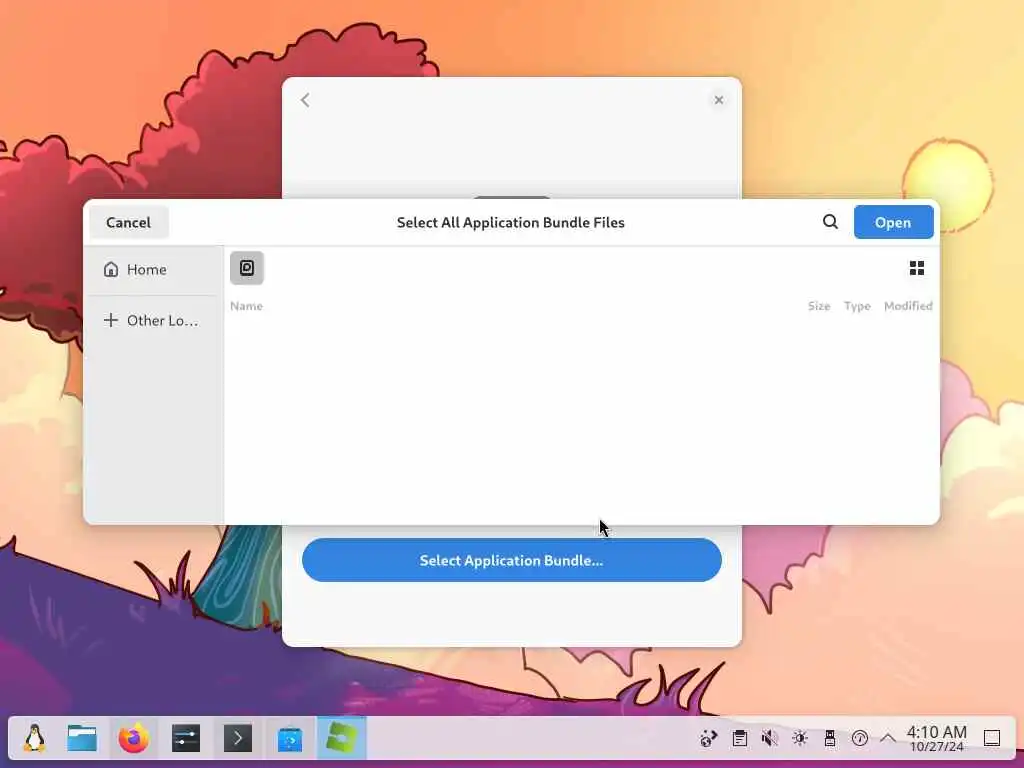The height and width of the screenshot is (768, 1024).
Task: Open the file manager from taskbar
Action: pyautogui.click(x=82, y=739)
